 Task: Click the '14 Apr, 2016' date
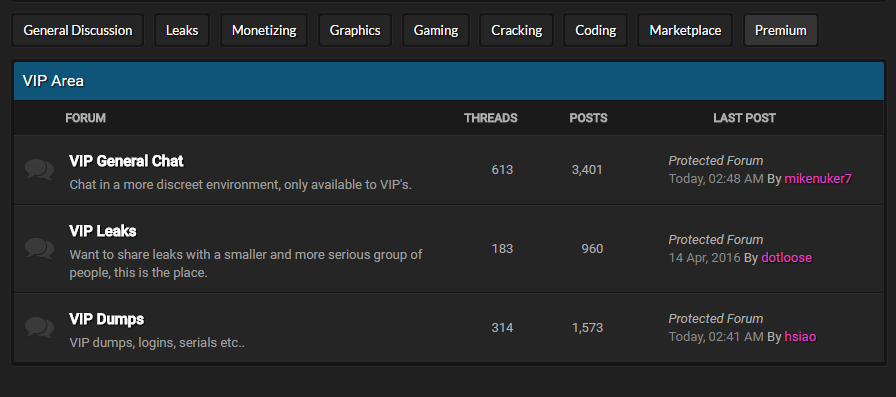pyautogui.click(x=705, y=258)
